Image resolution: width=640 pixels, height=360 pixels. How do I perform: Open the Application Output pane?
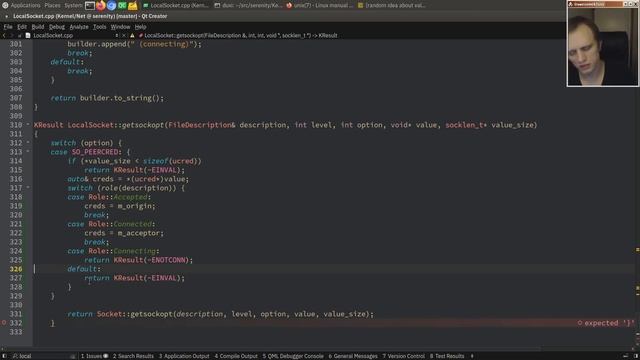pyautogui.click(x=184, y=356)
